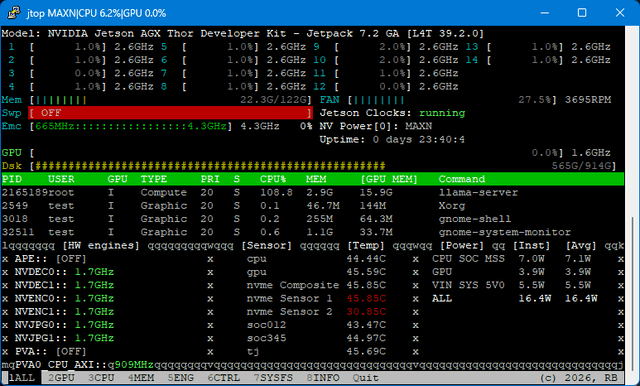Open the 2GPU tab
This screenshot has height=386, width=640.
[61, 377]
